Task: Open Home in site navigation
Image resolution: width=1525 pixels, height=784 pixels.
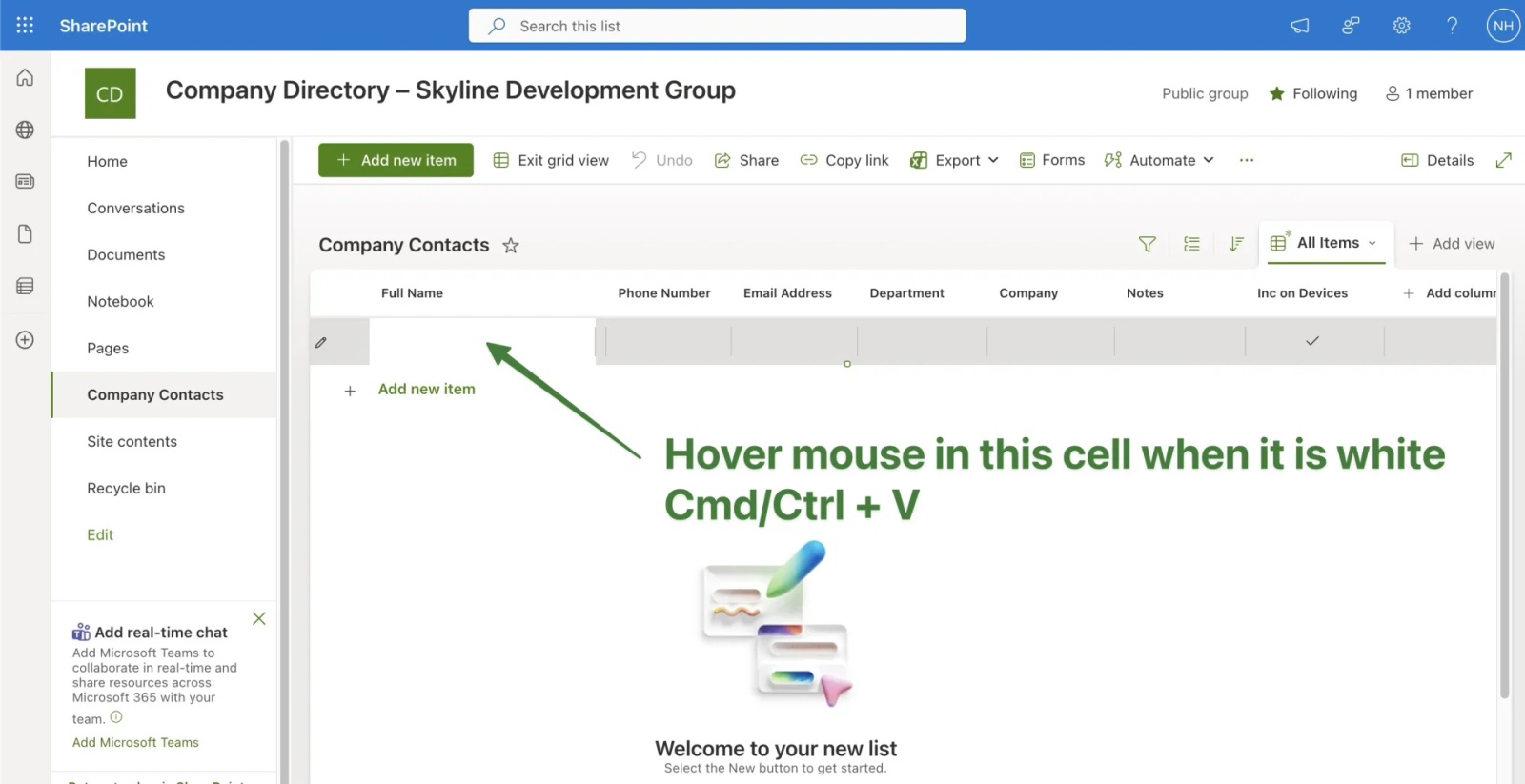Action: (107, 161)
